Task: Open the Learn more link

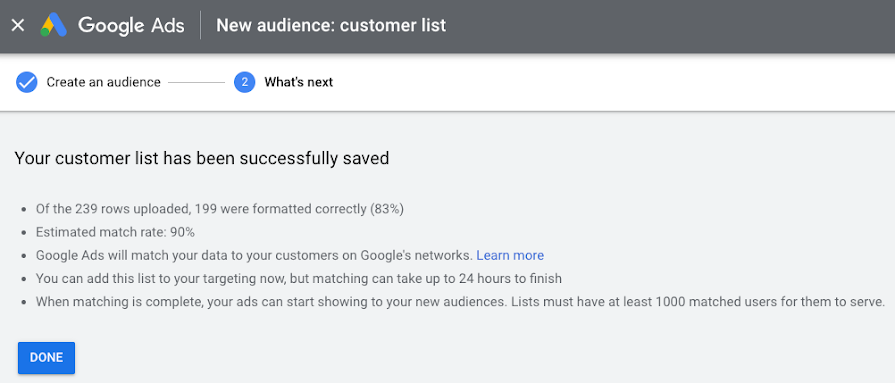Action: coord(510,255)
